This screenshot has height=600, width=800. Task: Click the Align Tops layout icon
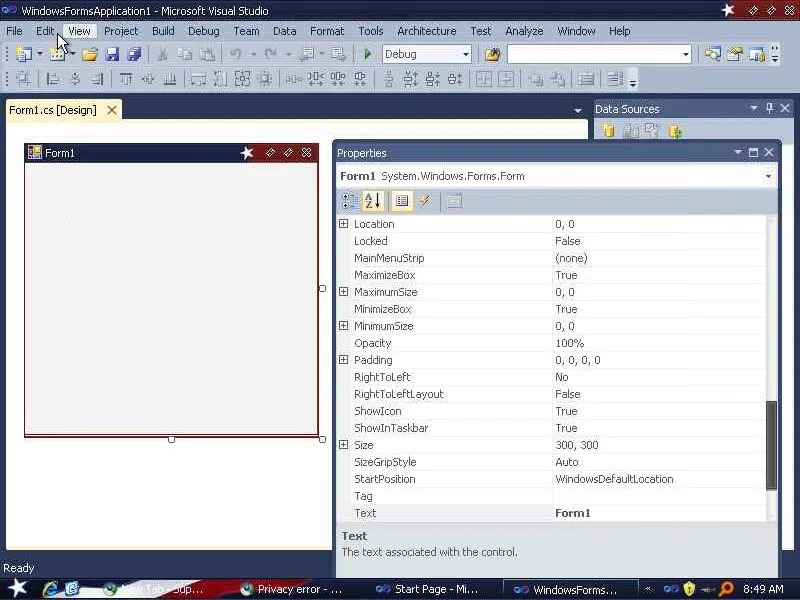126,79
